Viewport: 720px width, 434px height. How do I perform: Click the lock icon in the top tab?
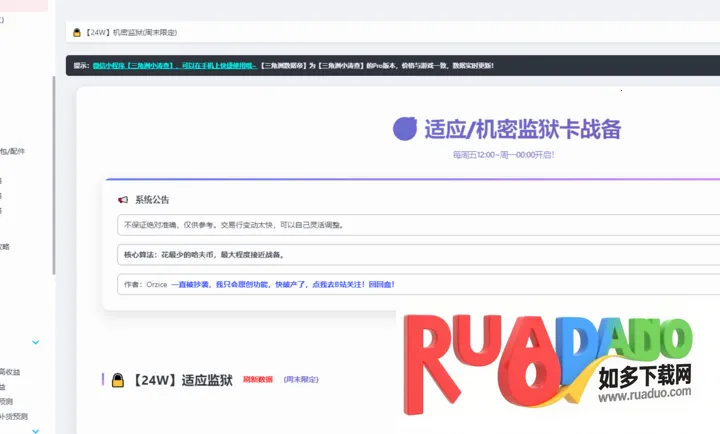(76, 33)
